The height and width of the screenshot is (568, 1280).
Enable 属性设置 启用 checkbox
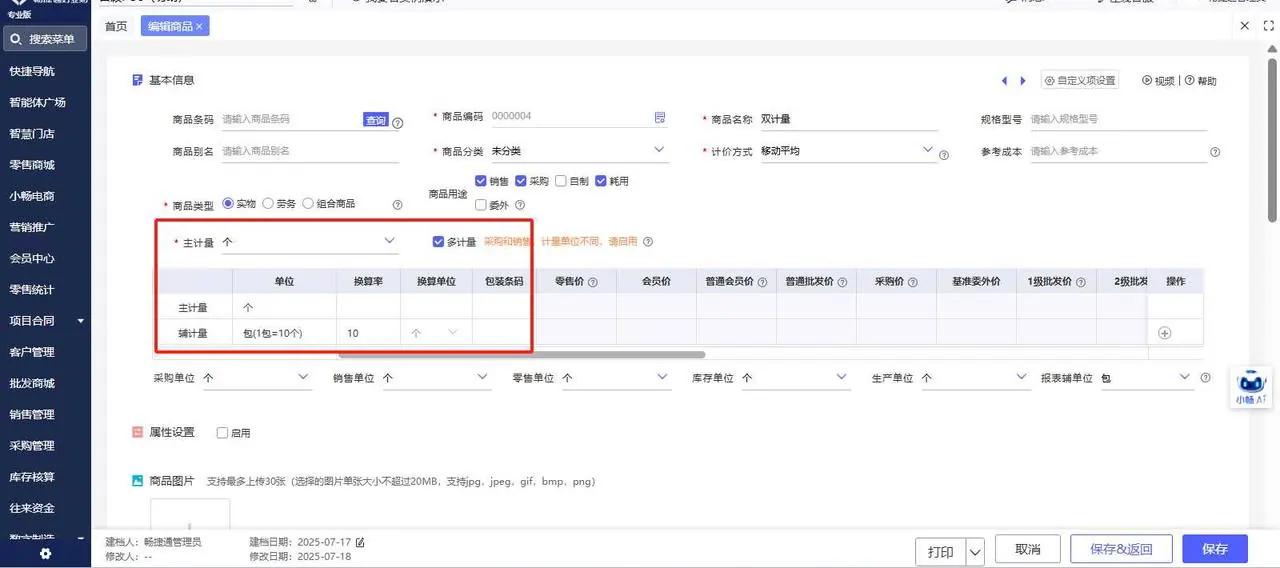[x=222, y=433]
